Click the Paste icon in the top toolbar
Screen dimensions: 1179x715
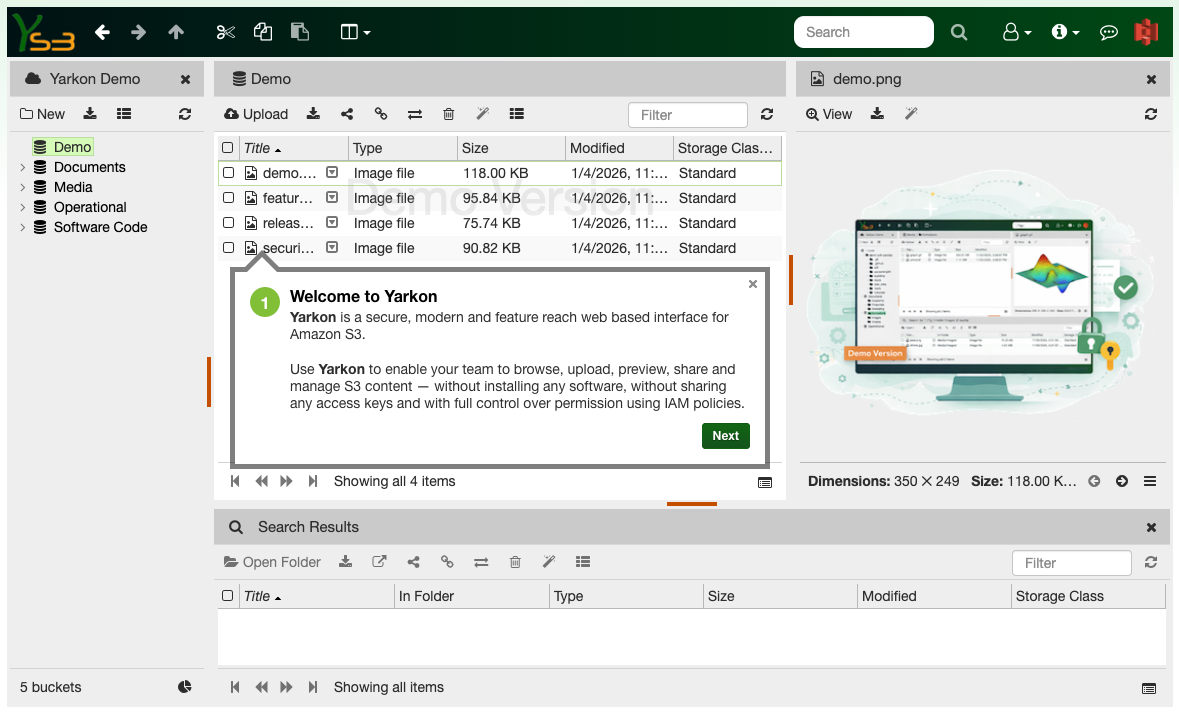299,31
